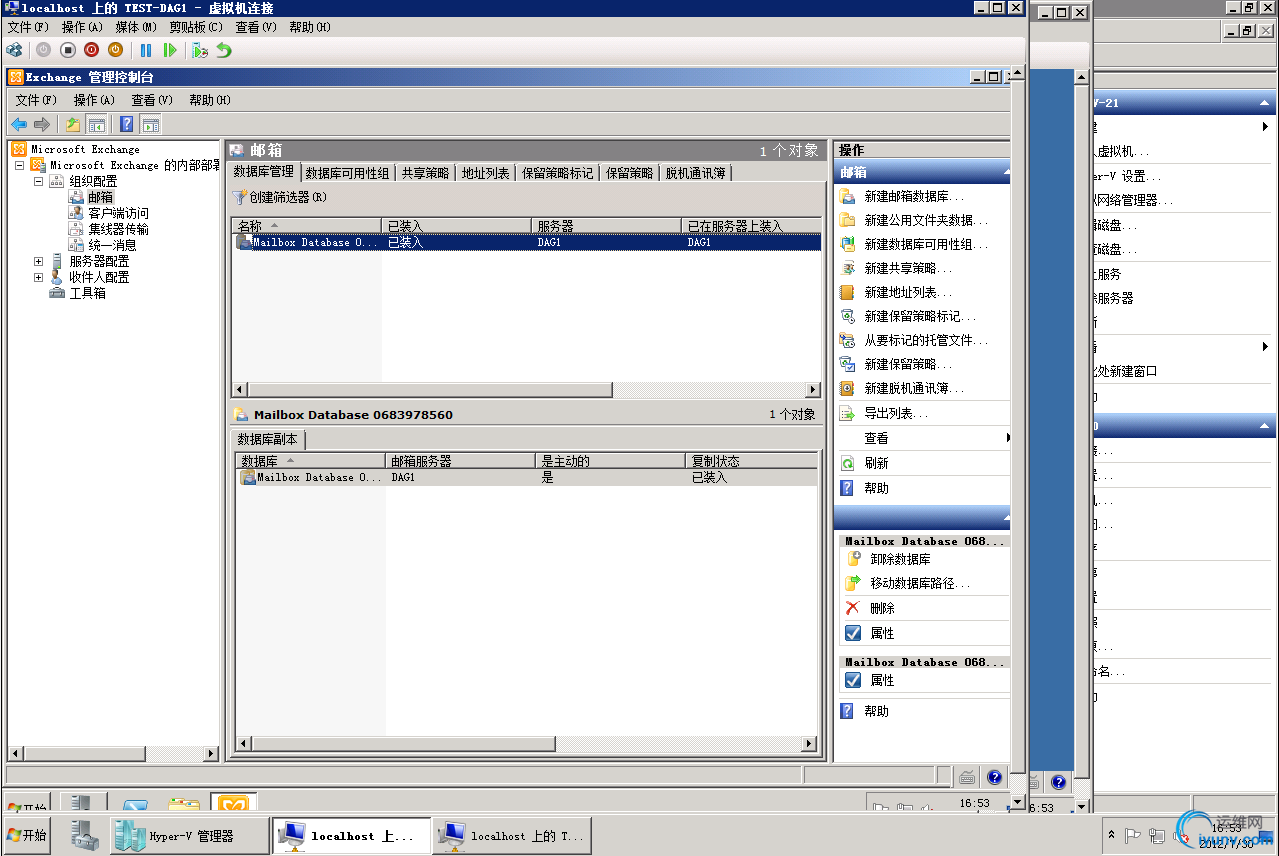The image size is (1279, 856).
Task: Open 媒体(M) menu
Action: (x=136, y=27)
